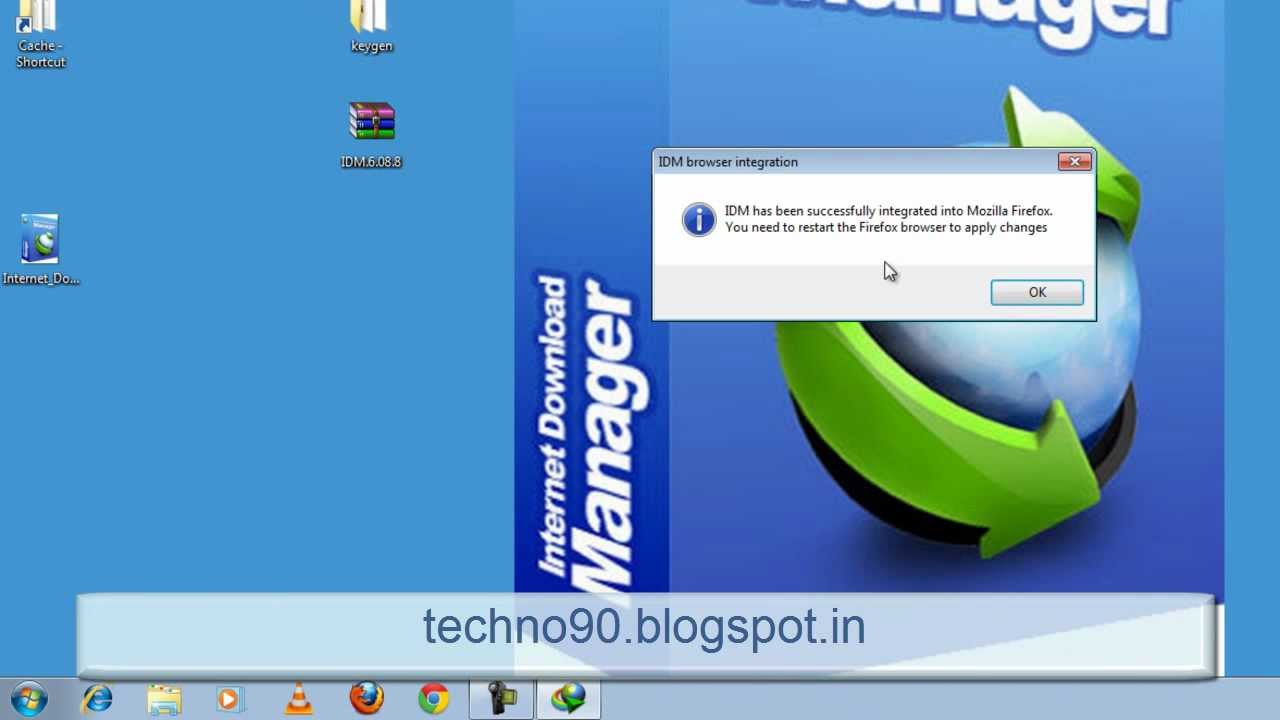Screen dimensions: 1280x720
Task: Close the IDM browser integration dialog
Action: (1075, 161)
